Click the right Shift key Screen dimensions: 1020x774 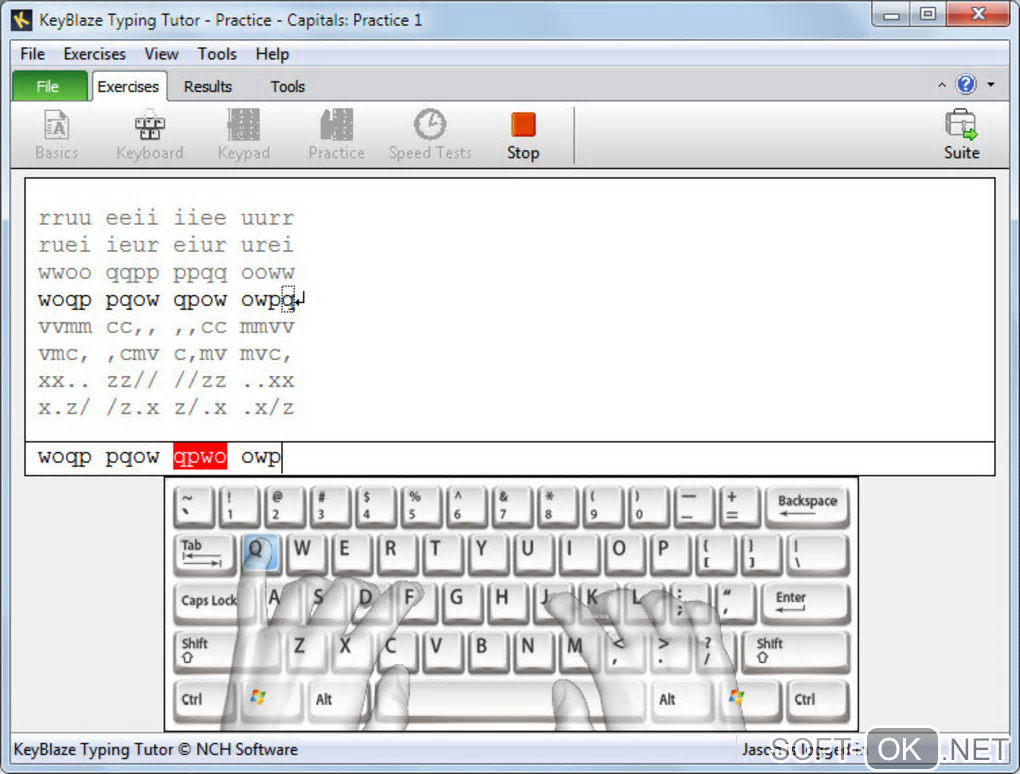[x=795, y=652]
